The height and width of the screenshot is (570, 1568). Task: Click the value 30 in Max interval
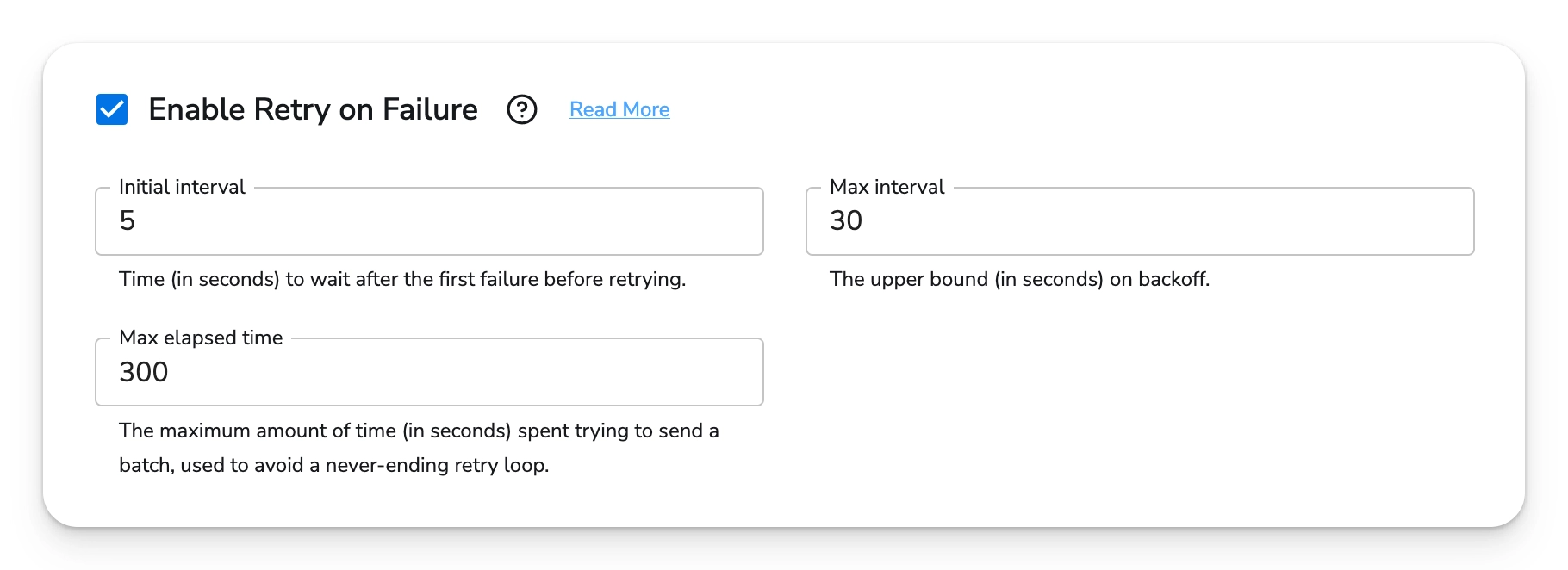pyautogui.click(x=846, y=221)
